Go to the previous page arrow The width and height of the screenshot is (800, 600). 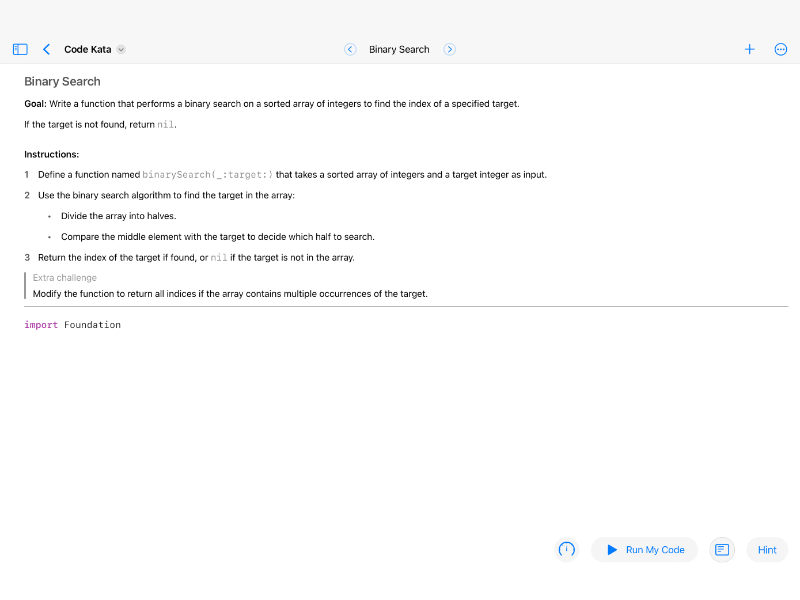[x=350, y=49]
